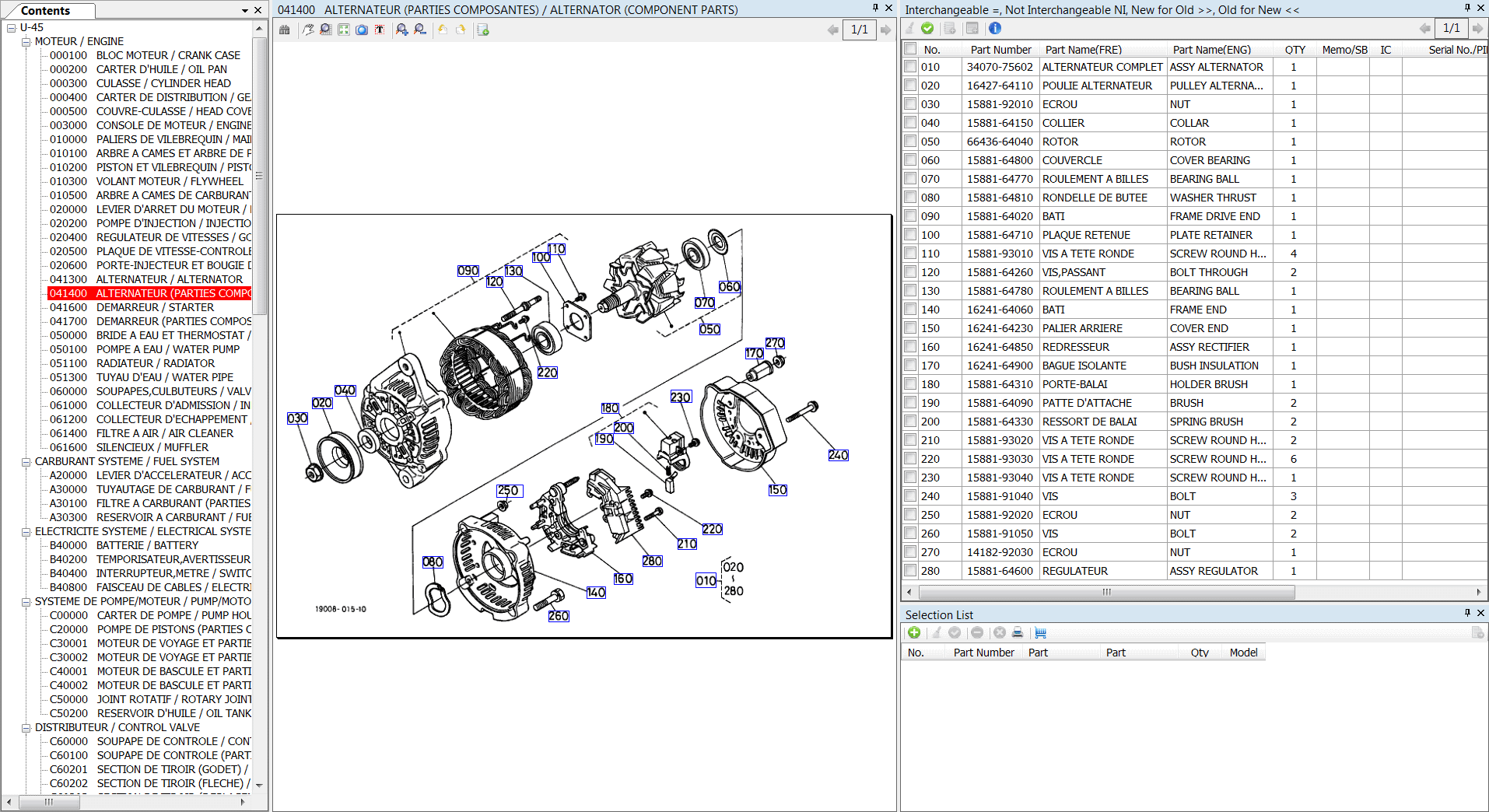Go to next diagram page arrow

point(885,30)
